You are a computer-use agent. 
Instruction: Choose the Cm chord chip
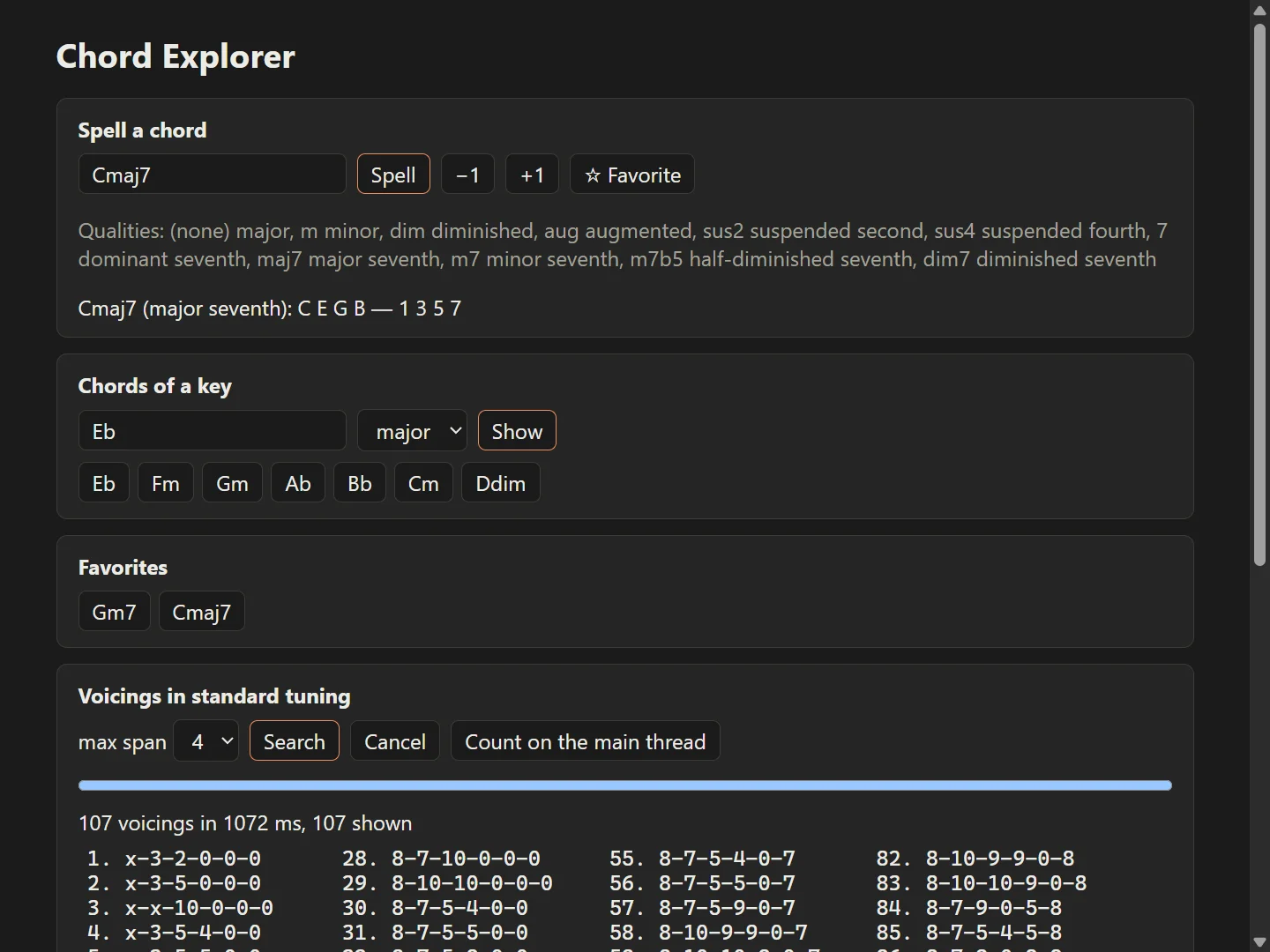click(423, 483)
